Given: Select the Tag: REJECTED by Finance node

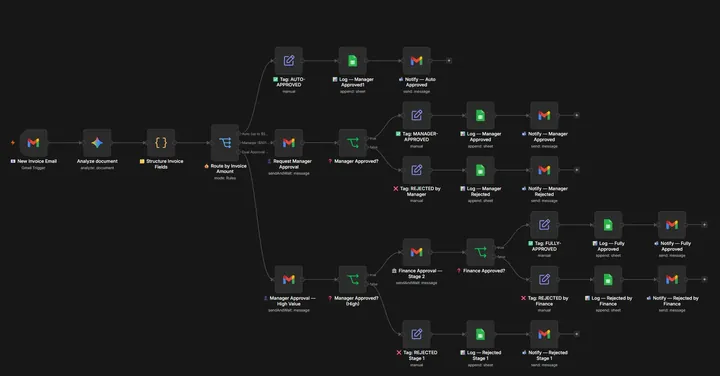Looking at the screenshot, I should pyautogui.click(x=544, y=279).
